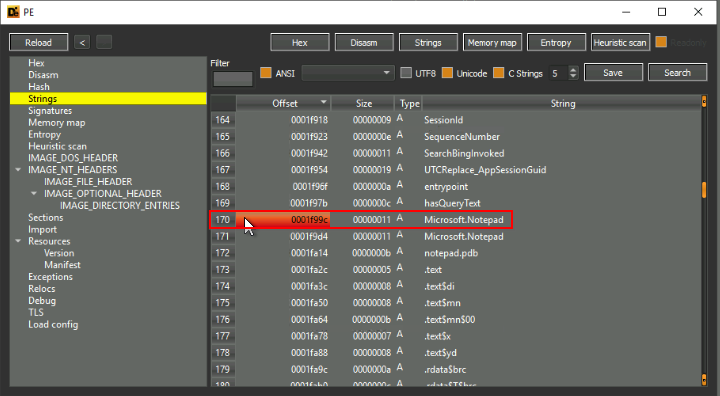
Task: Select Disasm in the left tree
Action: [x=43, y=75]
